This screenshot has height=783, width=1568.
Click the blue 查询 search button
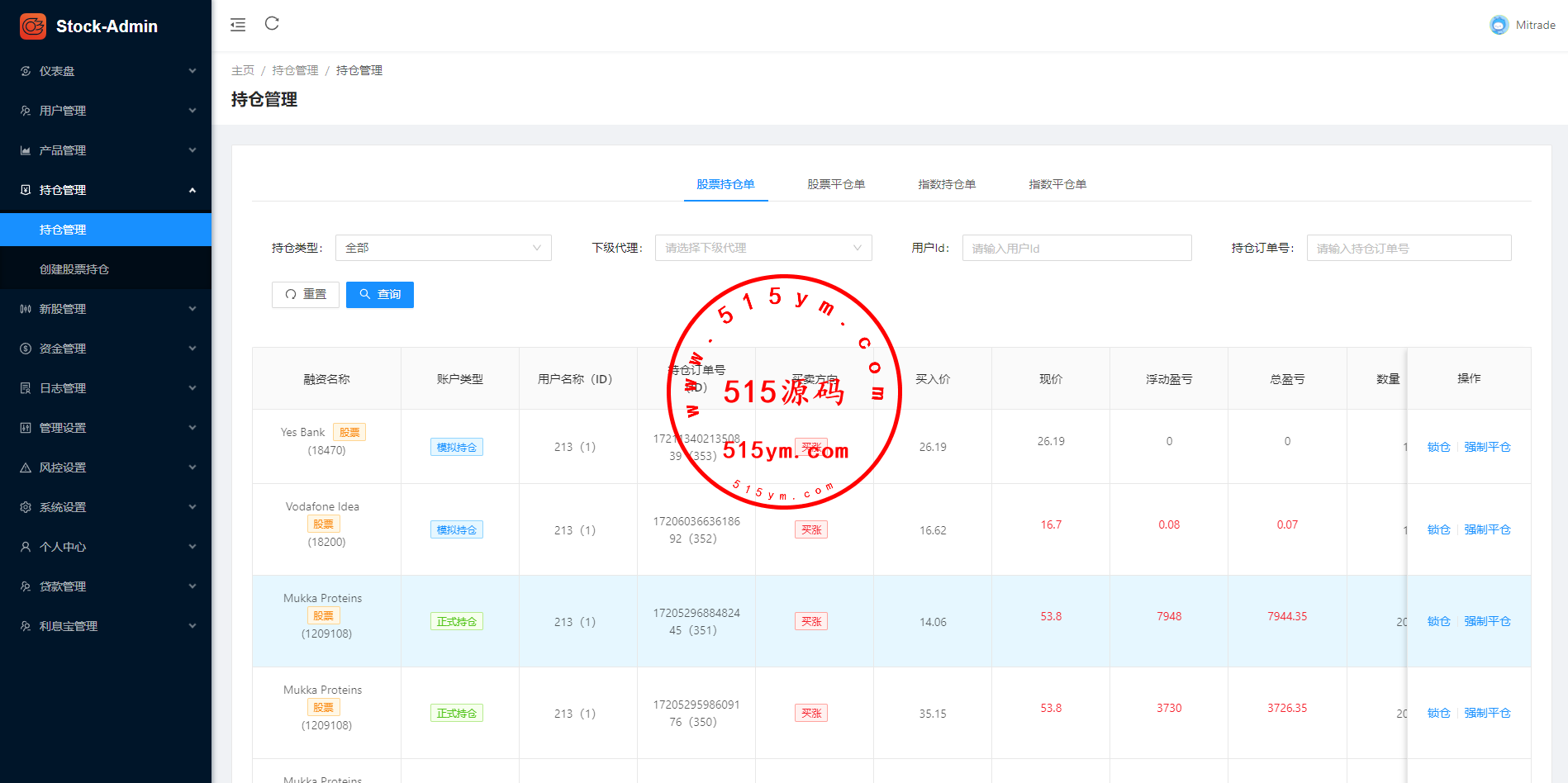(380, 295)
